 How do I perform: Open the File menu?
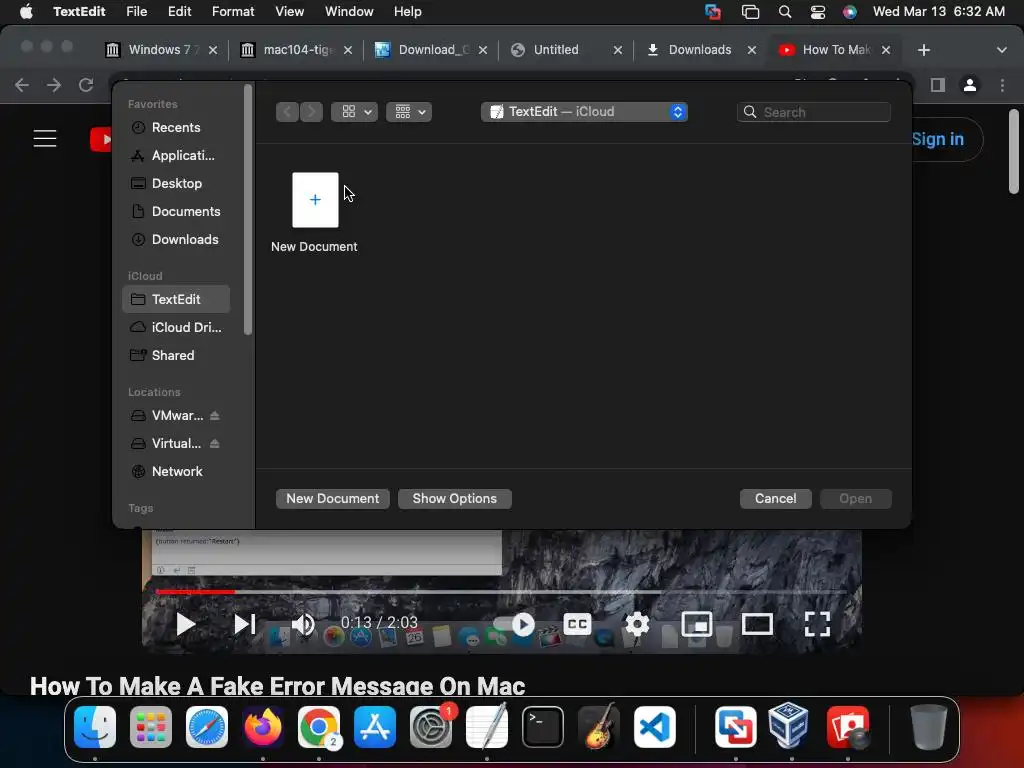point(136,12)
